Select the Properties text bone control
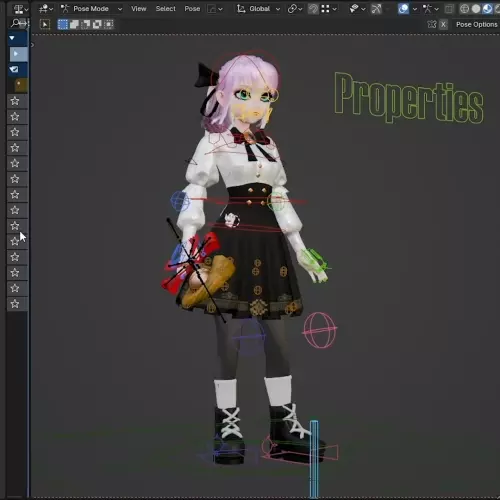 (409, 97)
